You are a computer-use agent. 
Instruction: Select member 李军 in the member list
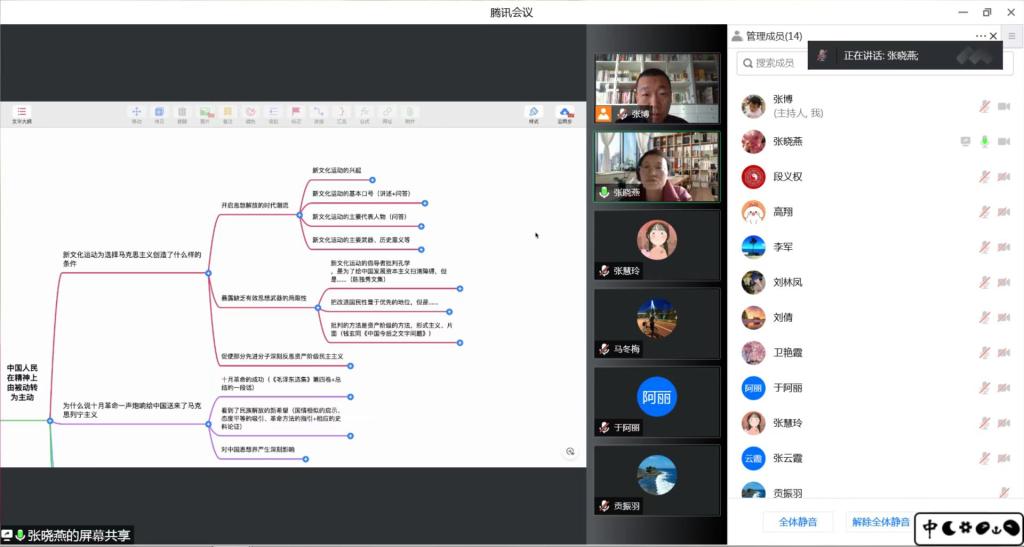(783, 247)
